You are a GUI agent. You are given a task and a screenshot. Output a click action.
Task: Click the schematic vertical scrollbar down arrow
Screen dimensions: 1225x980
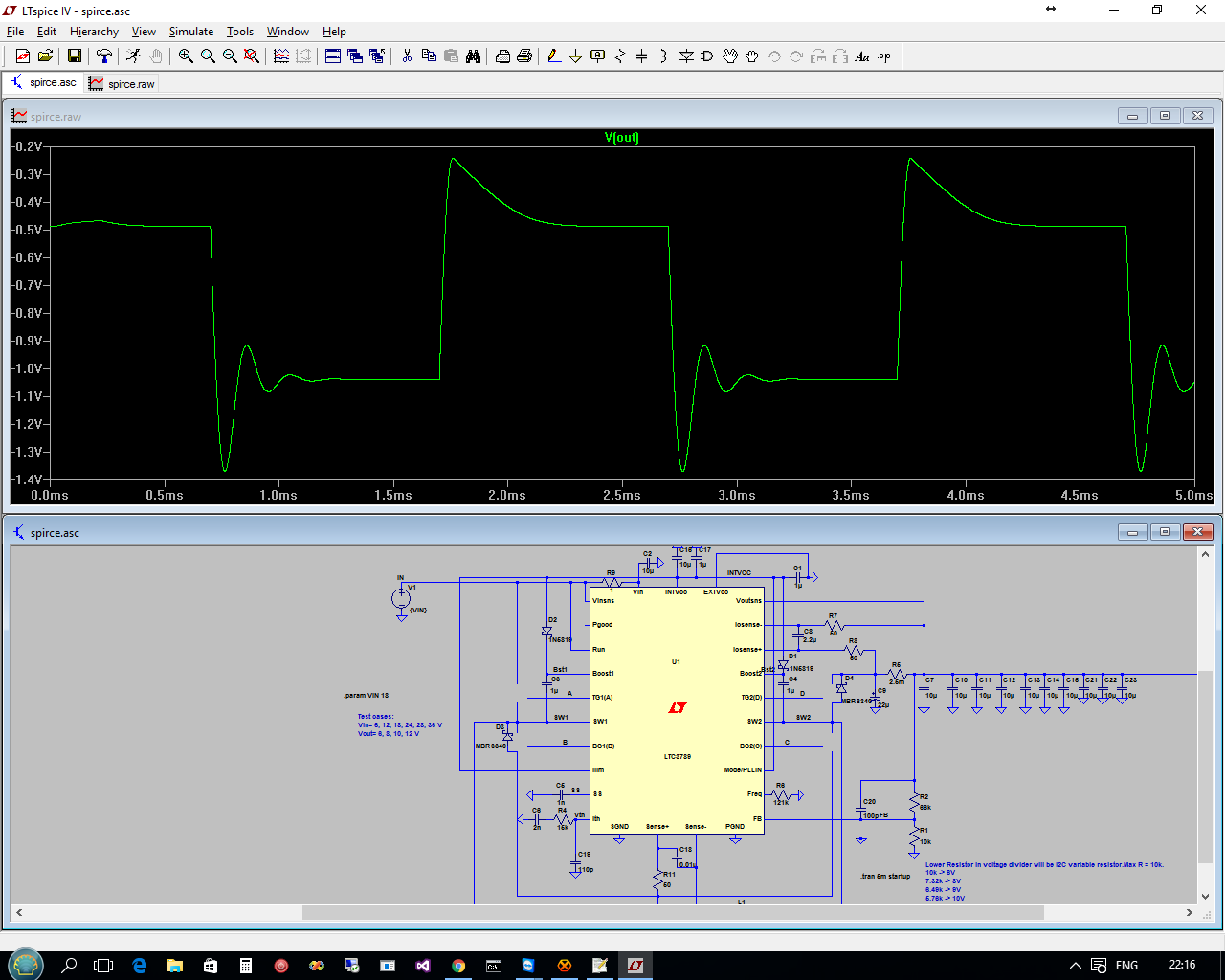pyautogui.click(x=1205, y=898)
